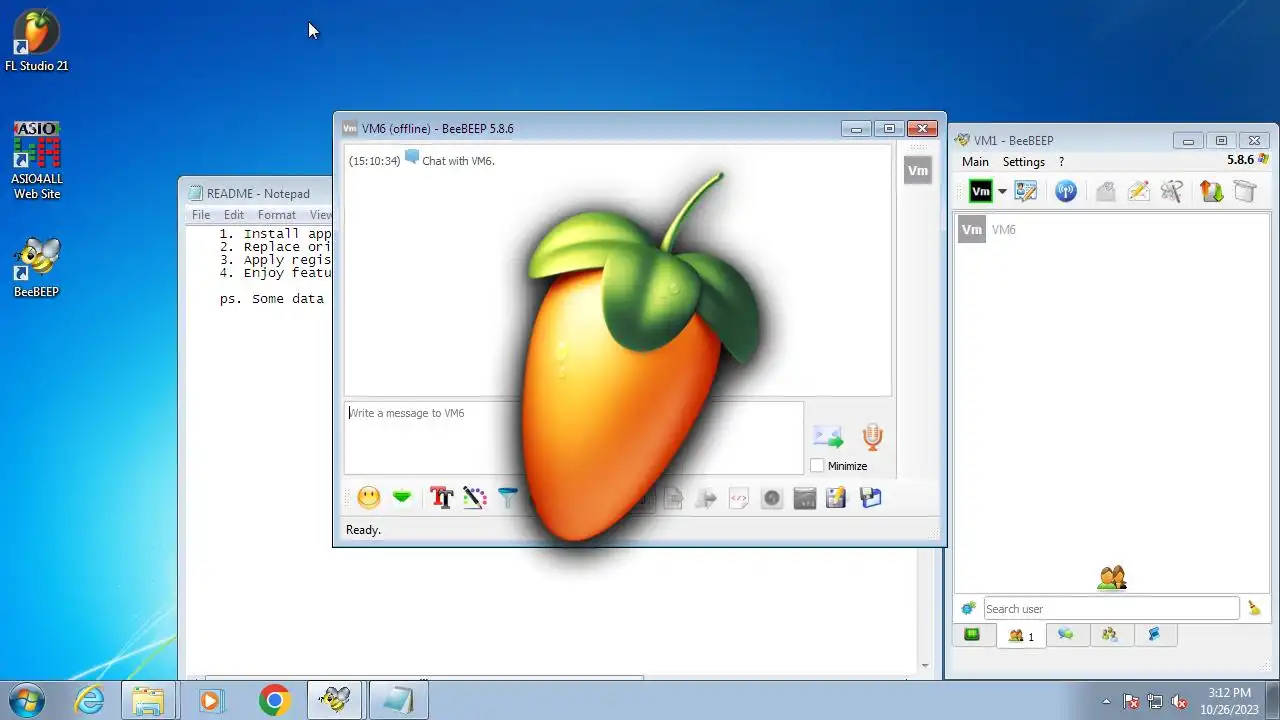Click the Write a message to VM6 box

coord(573,437)
